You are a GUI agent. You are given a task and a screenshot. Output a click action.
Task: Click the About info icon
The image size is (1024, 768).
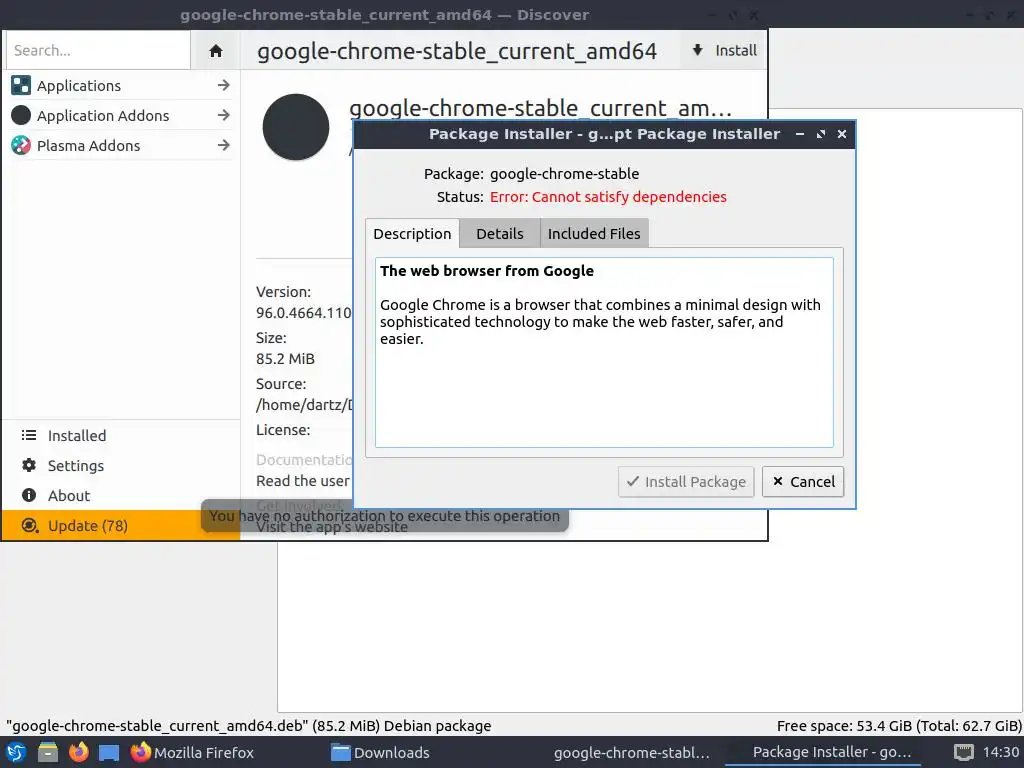pyautogui.click(x=29, y=495)
